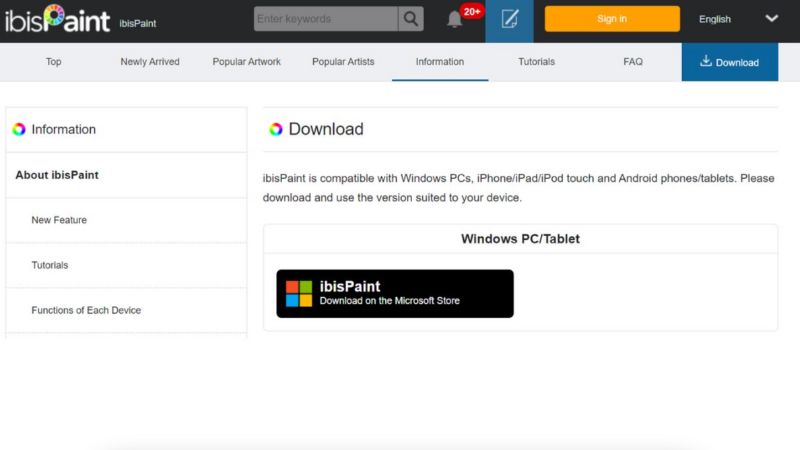Click the blue Download nav button
800x450 pixels.
click(730, 62)
